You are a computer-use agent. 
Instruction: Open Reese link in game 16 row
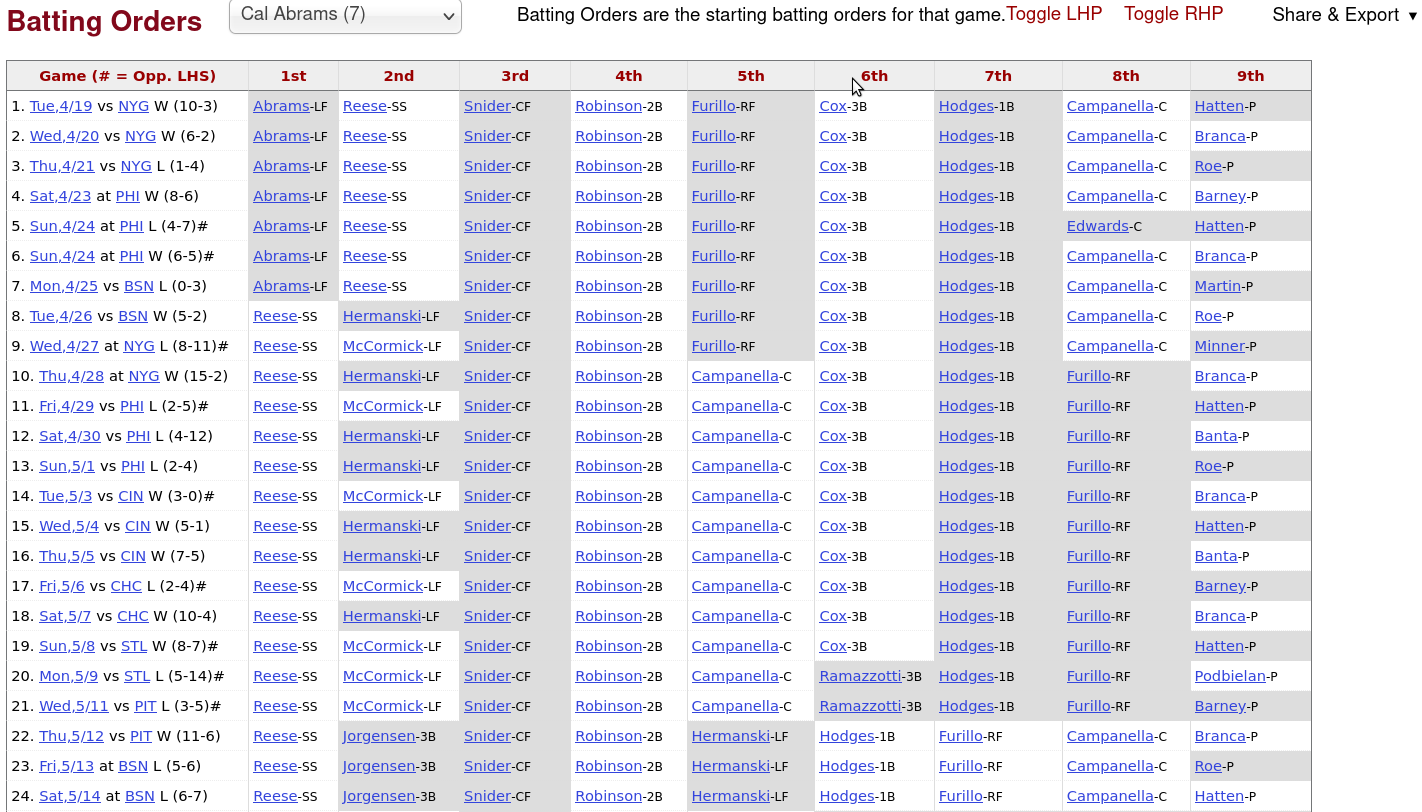[275, 556]
